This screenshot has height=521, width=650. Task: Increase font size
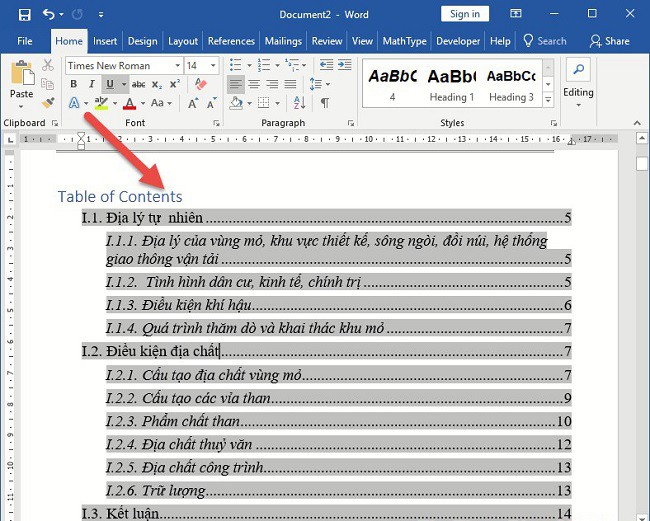click(x=193, y=103)
